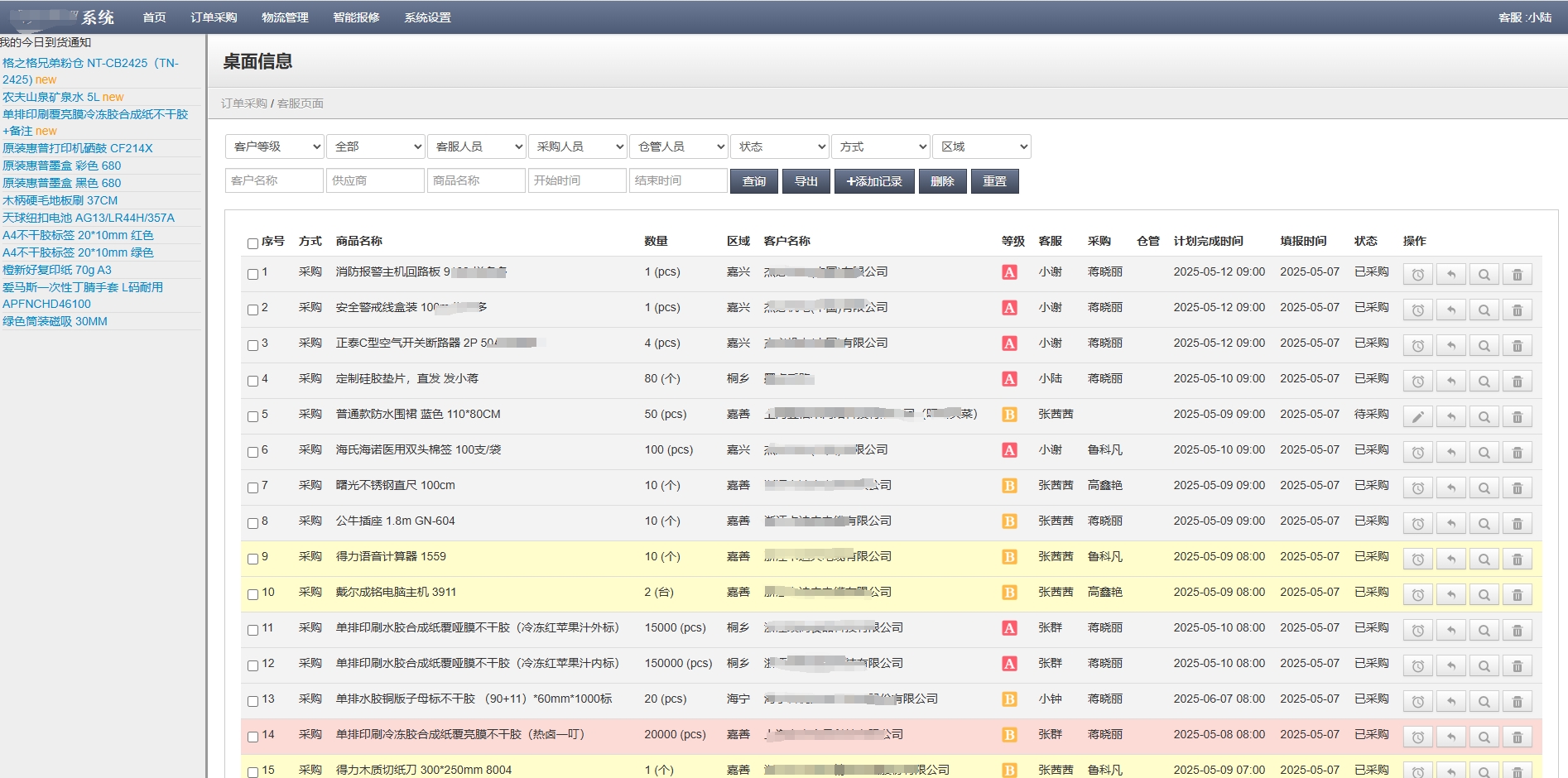Click the trash icon in row 13
Image resolution: width=1568 pixels, height=778 pixels.
click(1517, 702)
